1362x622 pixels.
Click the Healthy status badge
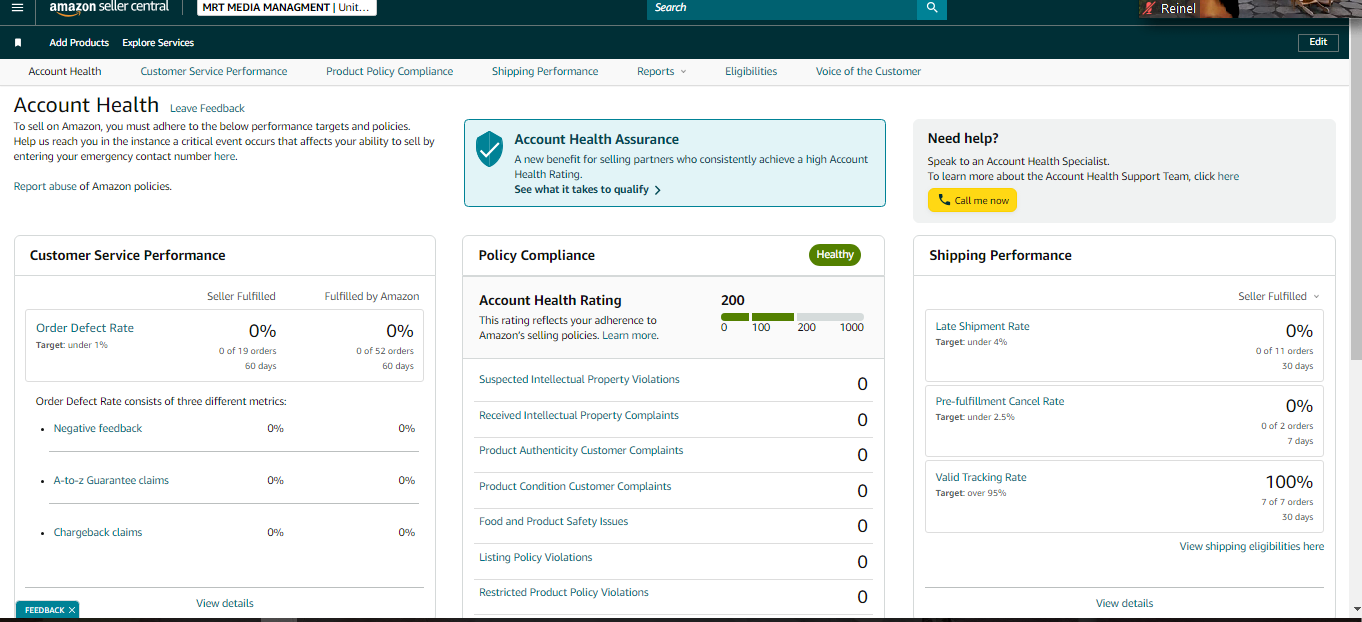coord(835,255)
